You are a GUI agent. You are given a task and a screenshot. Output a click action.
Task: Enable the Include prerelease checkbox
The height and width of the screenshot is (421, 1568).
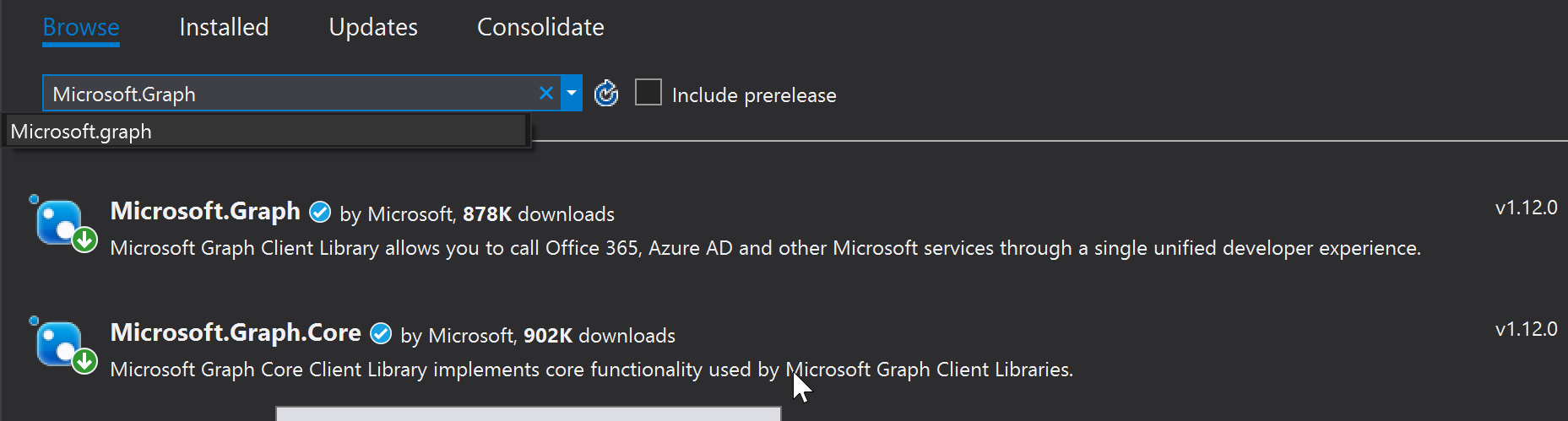click(x=648, y=92)
